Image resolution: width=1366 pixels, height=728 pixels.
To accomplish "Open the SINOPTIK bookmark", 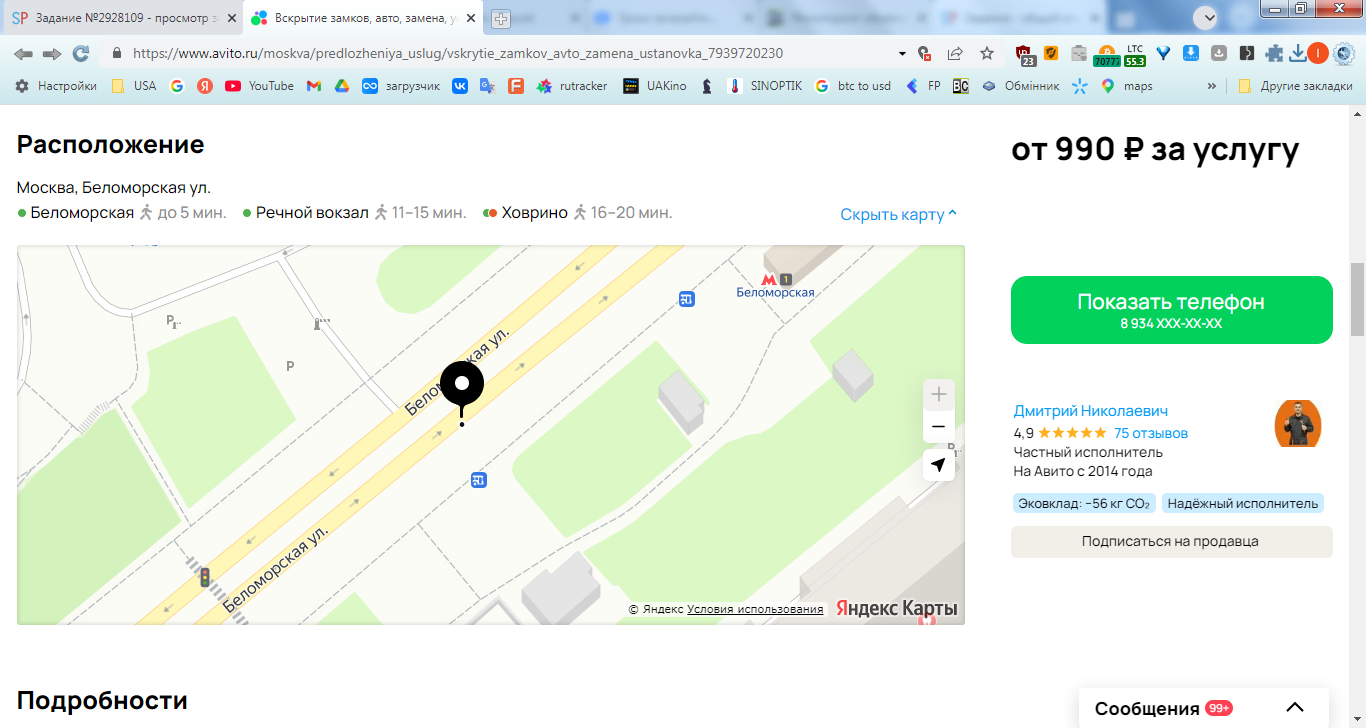I will click(x=764, y=86).
